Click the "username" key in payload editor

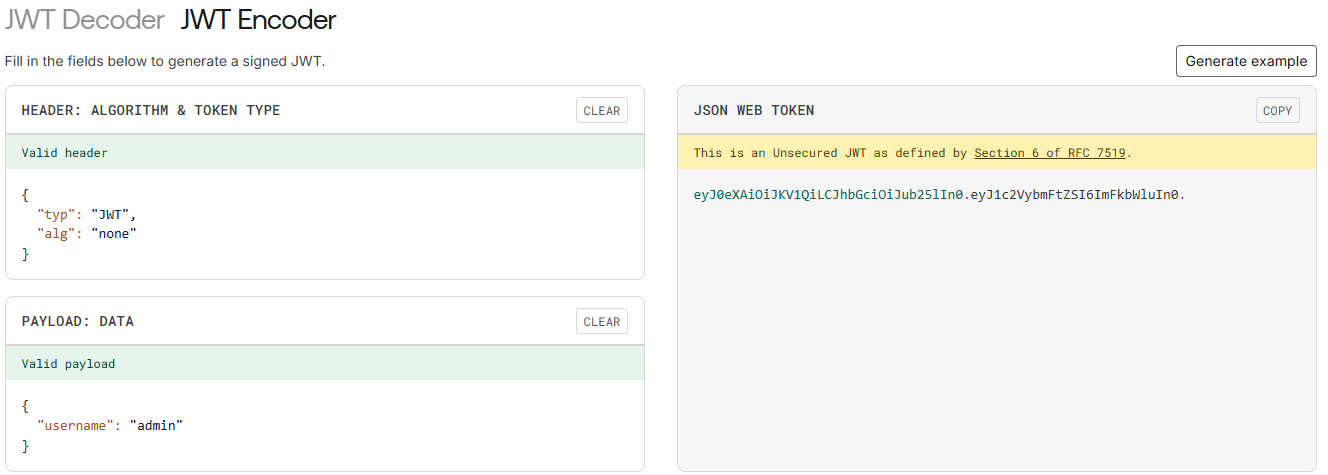(75, 425)
